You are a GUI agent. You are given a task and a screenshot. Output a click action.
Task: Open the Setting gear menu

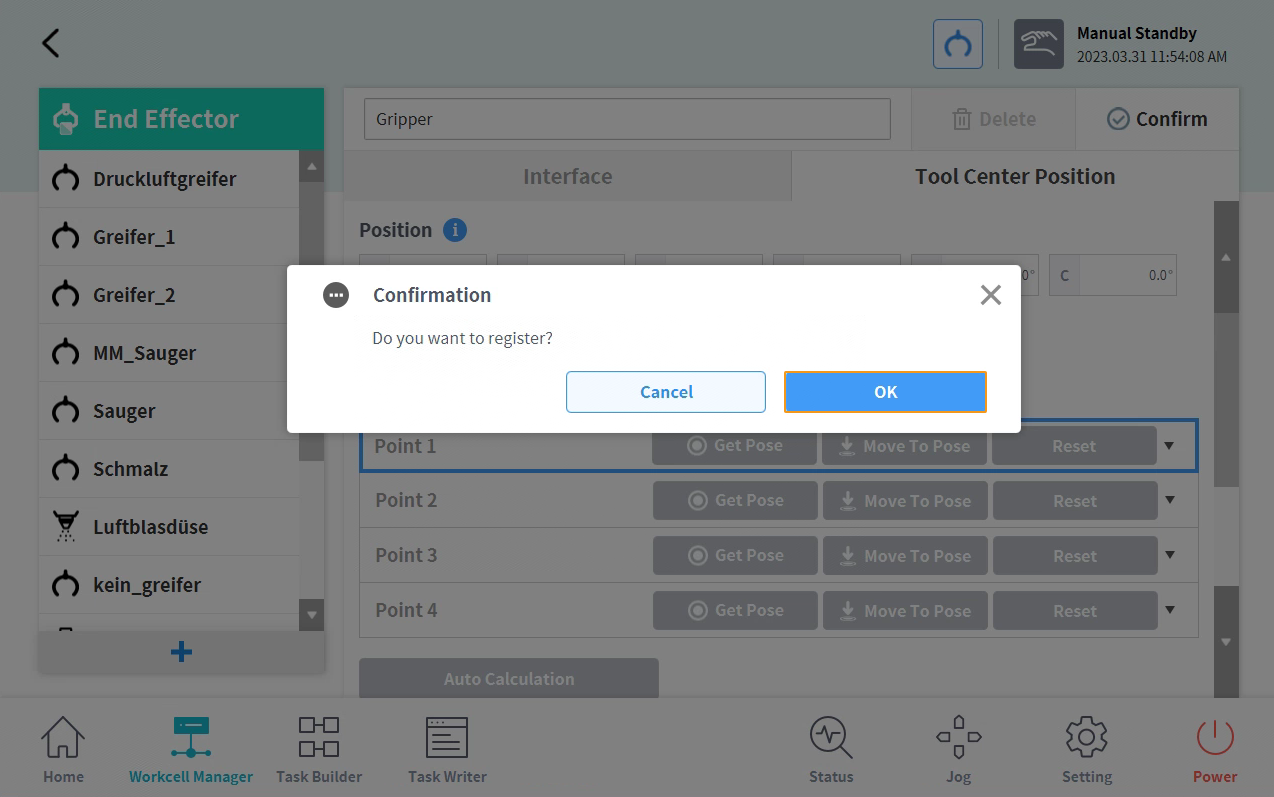(1086, 749)
